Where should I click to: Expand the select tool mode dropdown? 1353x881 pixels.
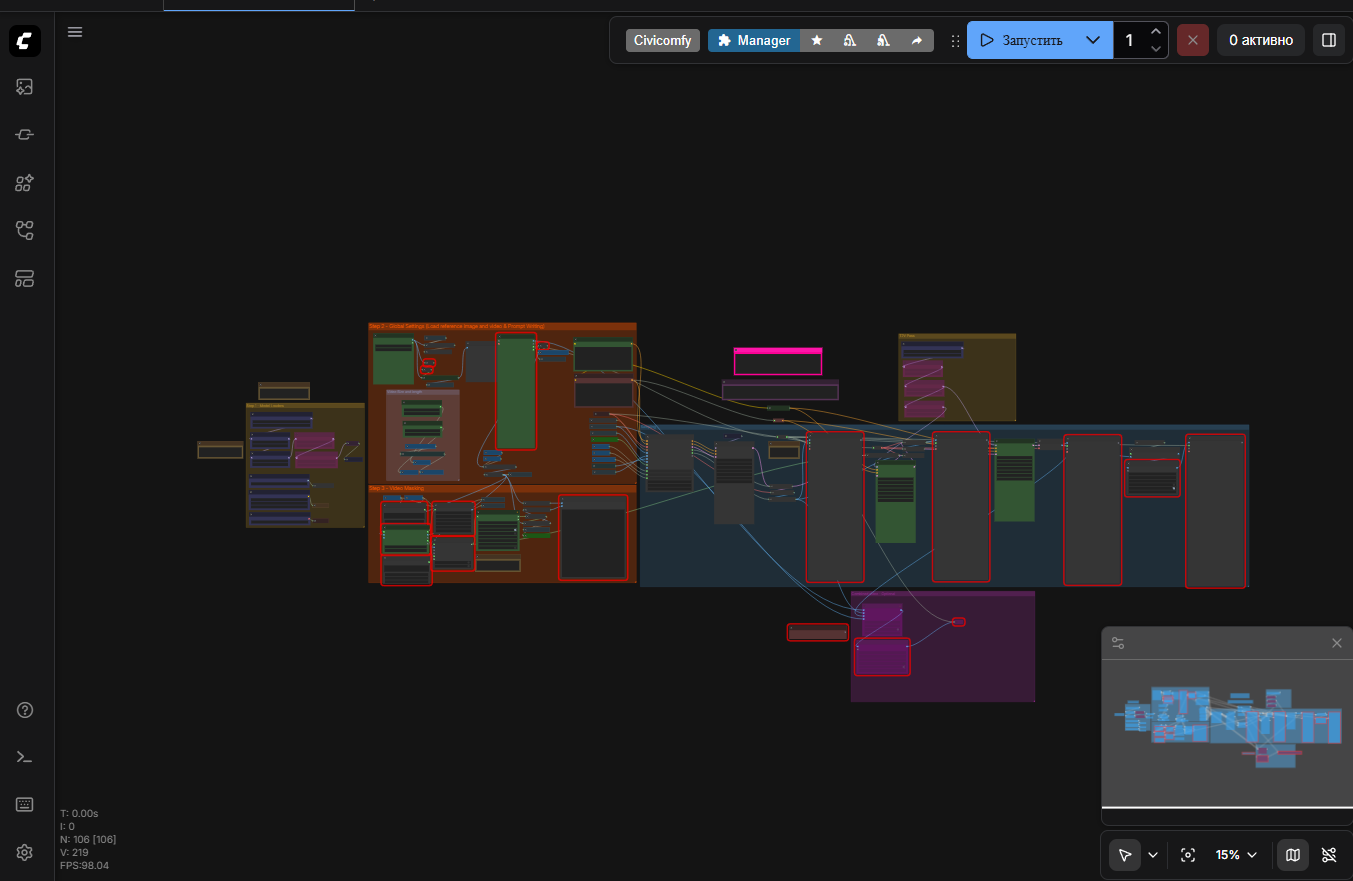click(1153, 855)
